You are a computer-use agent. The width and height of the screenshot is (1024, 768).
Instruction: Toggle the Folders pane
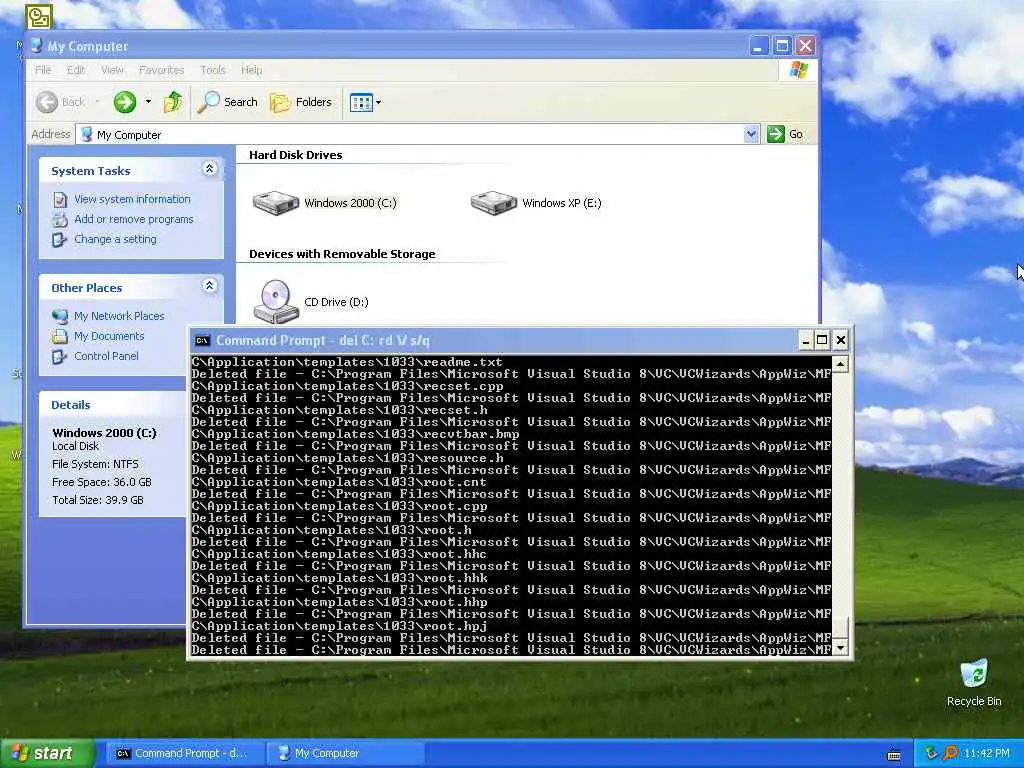tap(301, 102)
